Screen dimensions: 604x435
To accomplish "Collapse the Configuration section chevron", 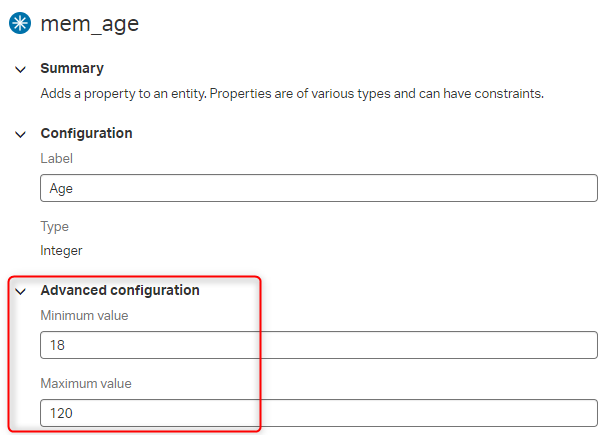I will pyautogui.click(x=20, y=134).
